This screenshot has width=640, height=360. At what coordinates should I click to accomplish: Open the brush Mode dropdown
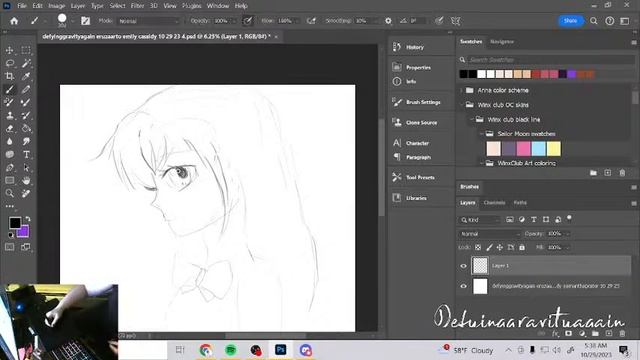[149, 21]
